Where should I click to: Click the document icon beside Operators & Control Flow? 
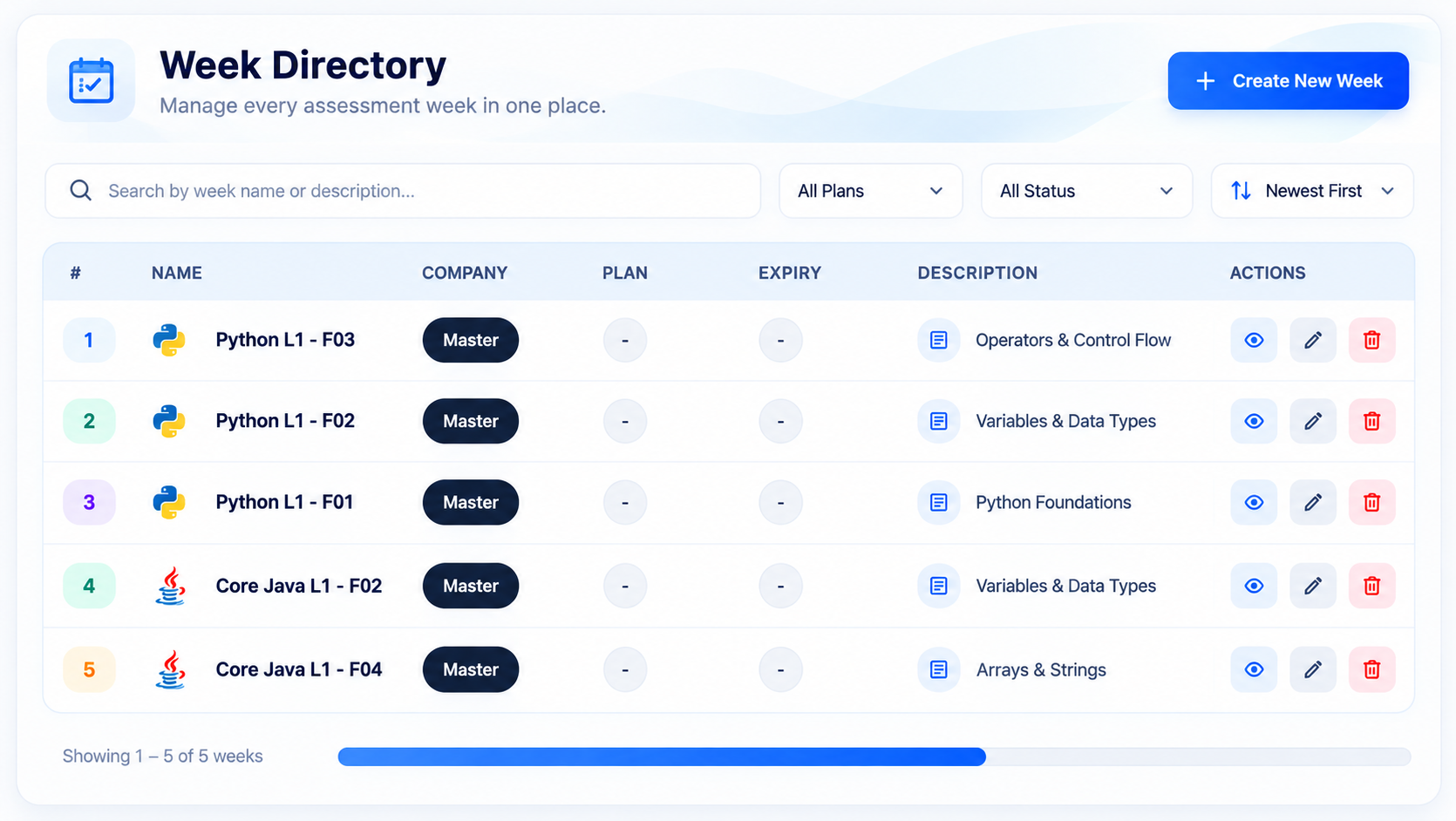click(939, 340)
